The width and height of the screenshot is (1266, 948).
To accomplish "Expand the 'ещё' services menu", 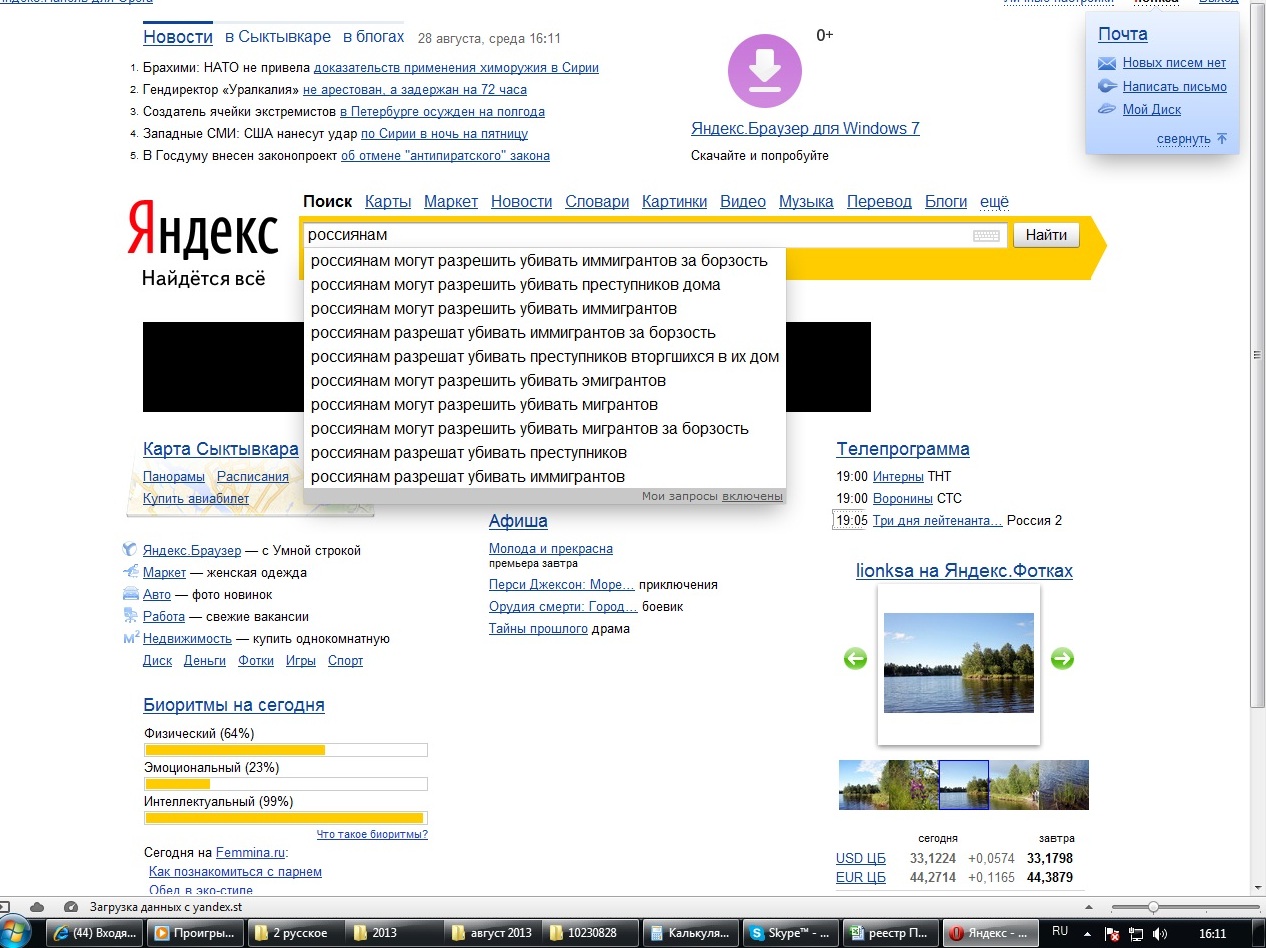I will point(994,201).
